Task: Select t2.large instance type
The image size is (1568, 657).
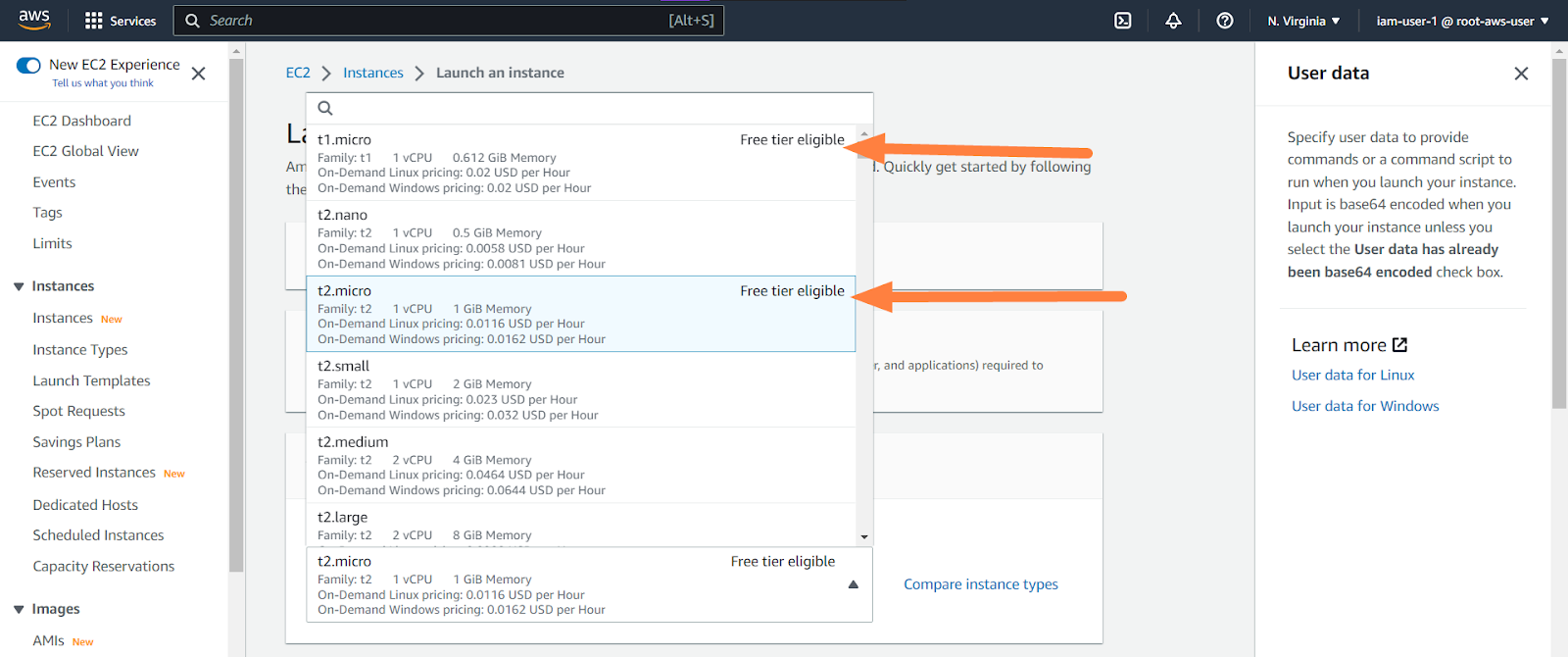Action: point(581,525)
